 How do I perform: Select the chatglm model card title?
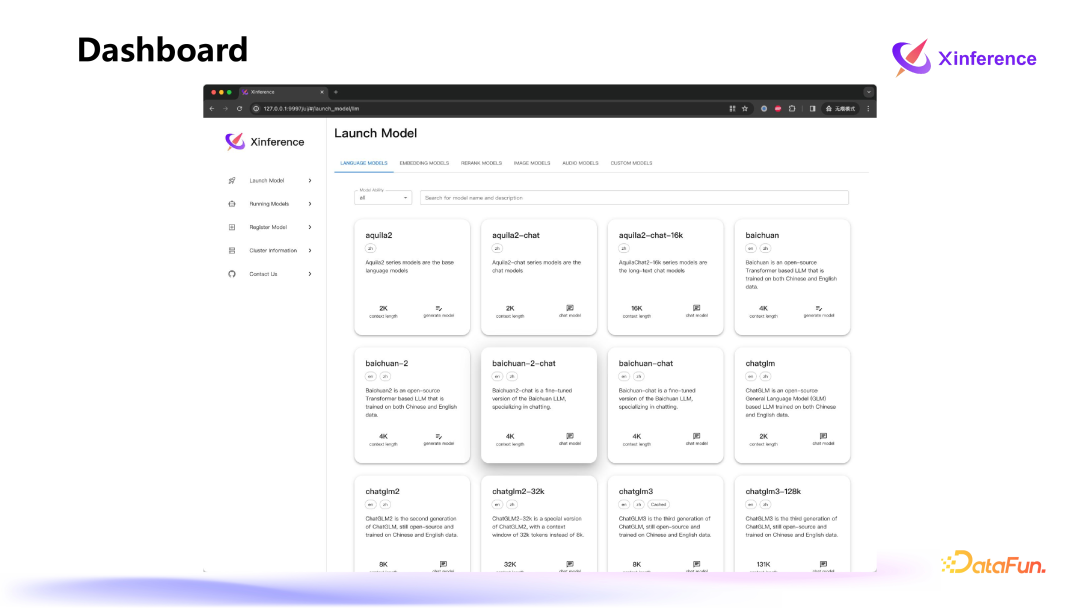[760, 364]
